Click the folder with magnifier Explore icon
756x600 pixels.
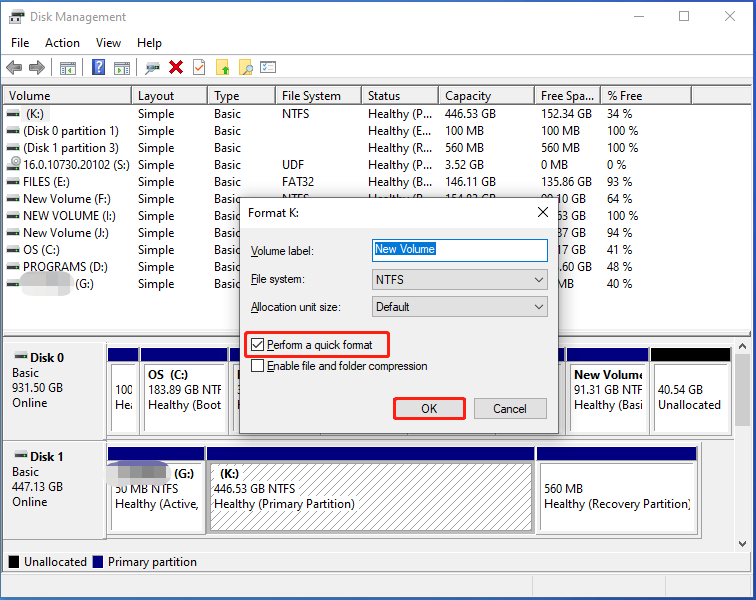246,67
